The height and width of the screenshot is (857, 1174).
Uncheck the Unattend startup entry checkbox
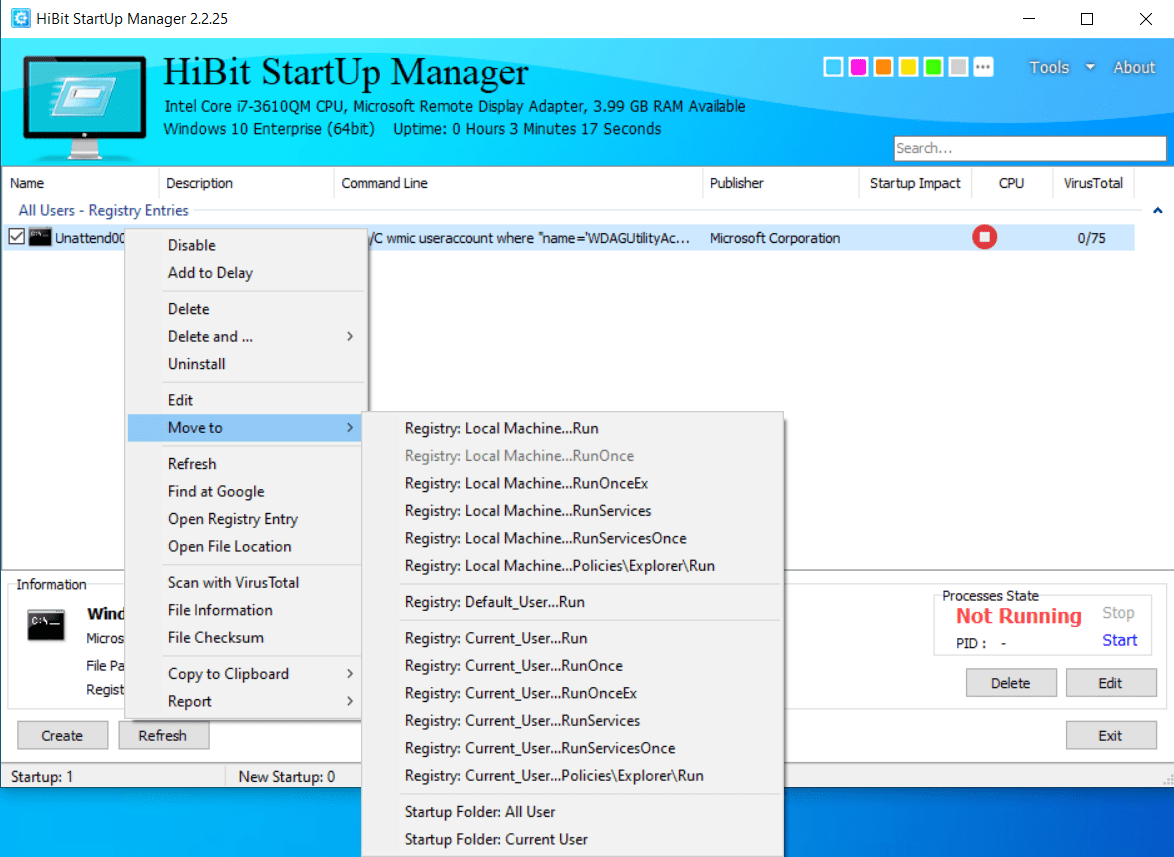[16, 237]
